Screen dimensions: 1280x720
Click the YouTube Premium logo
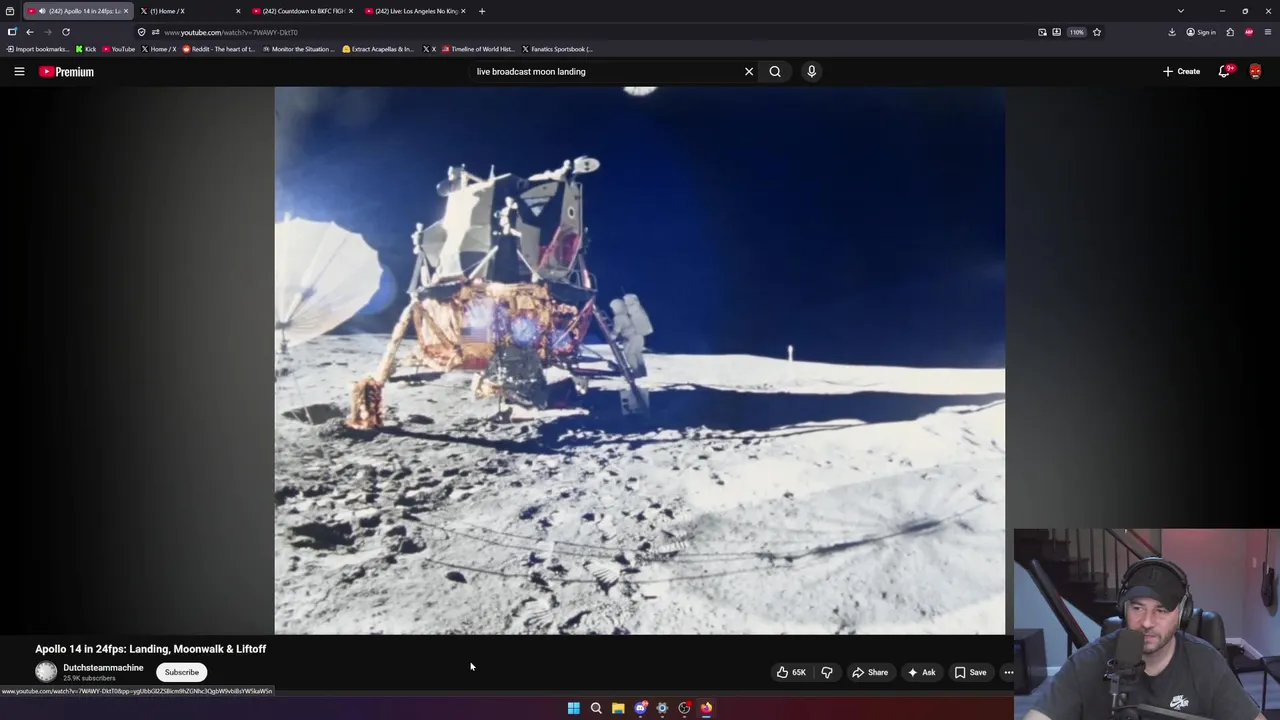[x=66, y=71]
